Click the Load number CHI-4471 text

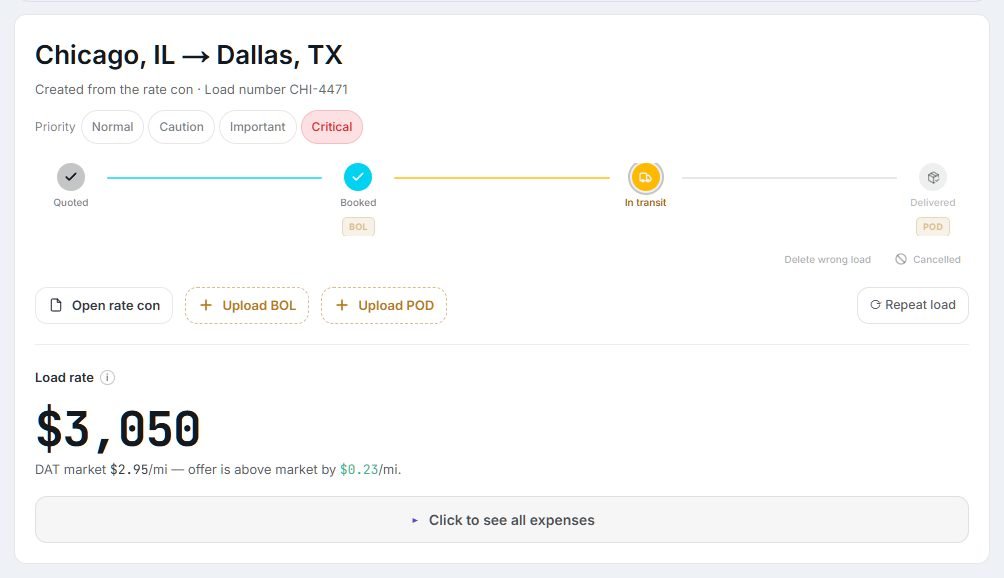point(276,90)
